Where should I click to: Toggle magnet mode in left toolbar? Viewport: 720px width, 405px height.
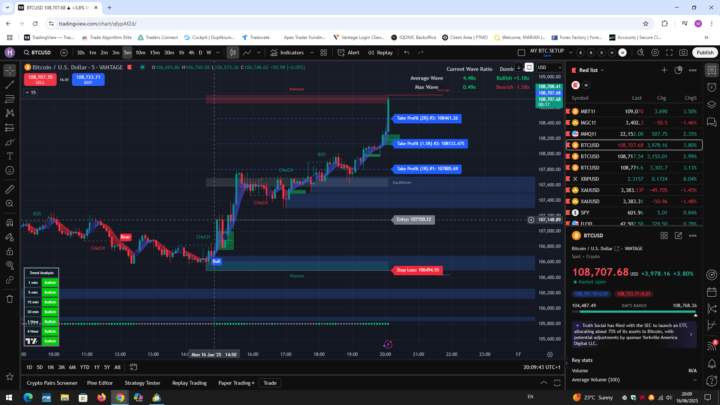(10, 223)
